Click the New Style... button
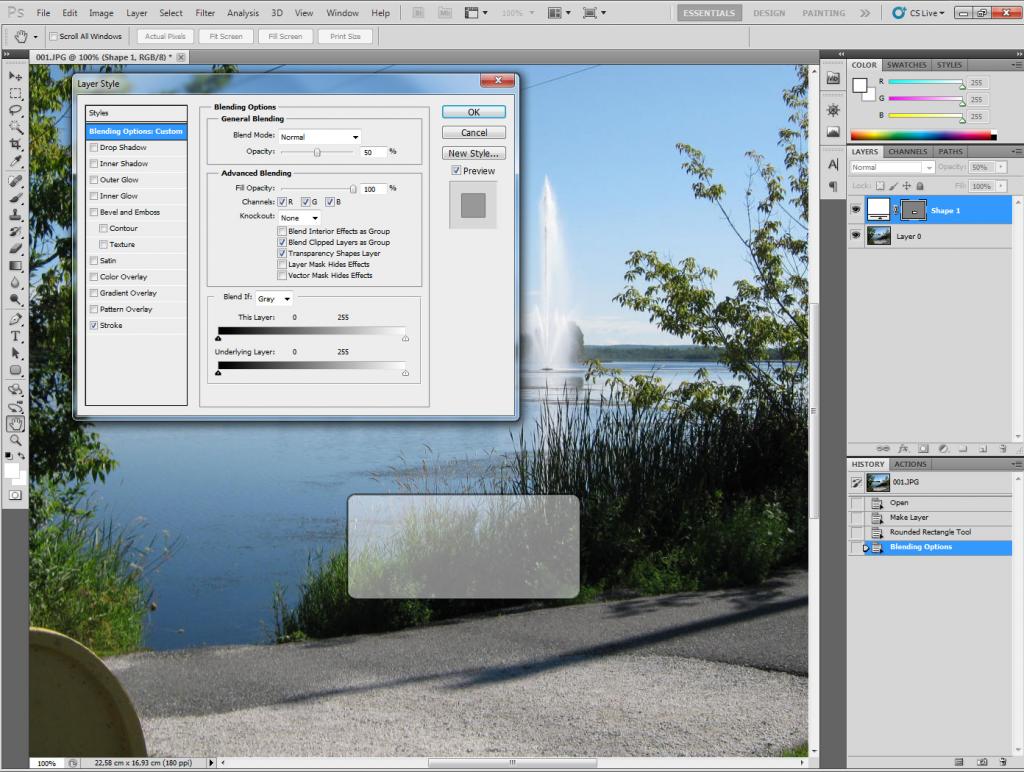The image size is (1024, 772). (473, 153)
